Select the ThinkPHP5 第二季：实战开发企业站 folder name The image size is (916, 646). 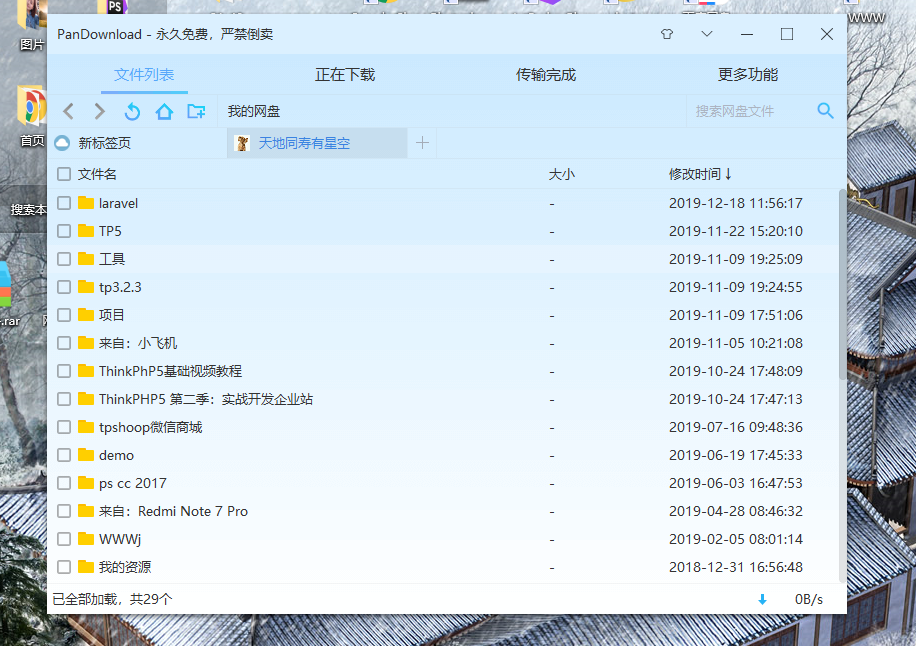206,399
